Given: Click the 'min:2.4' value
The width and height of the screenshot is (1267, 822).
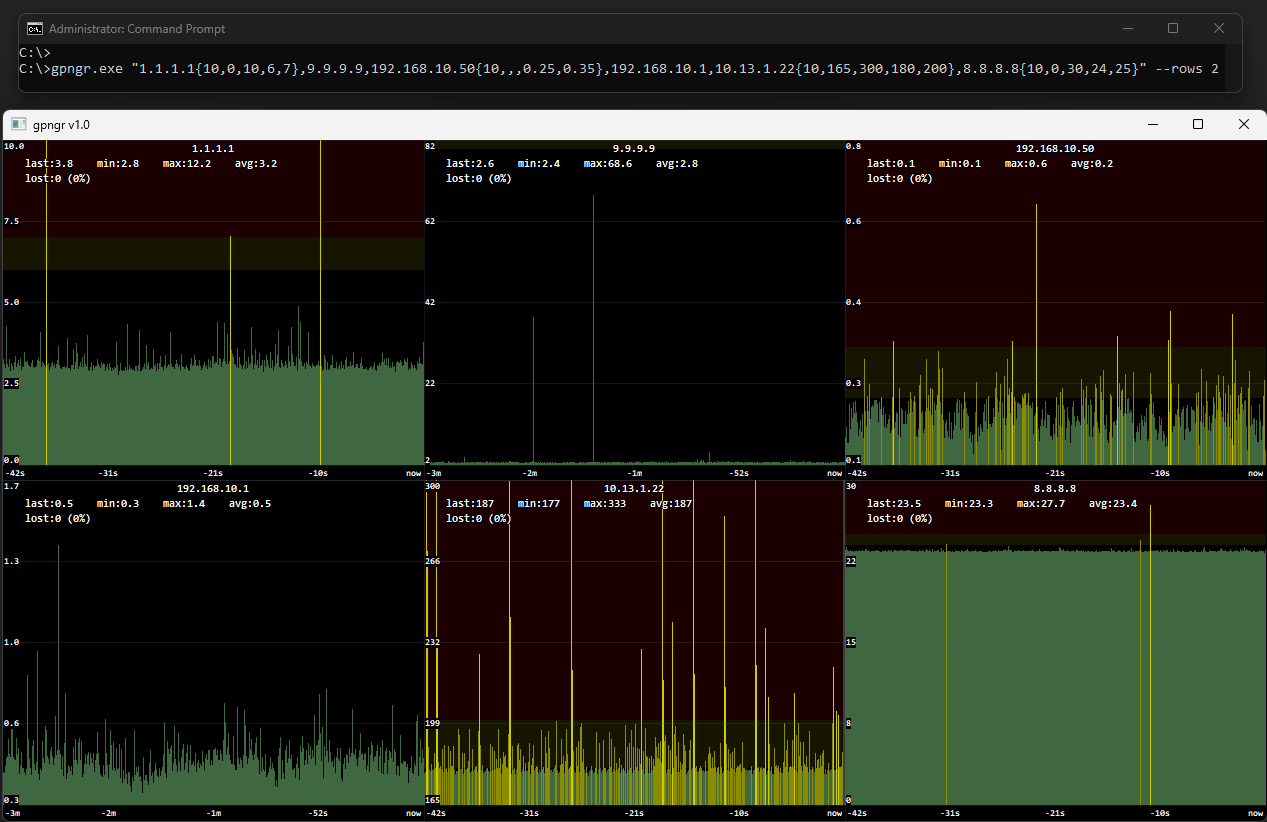Looking at the screenshot, I should click(539, 163).
